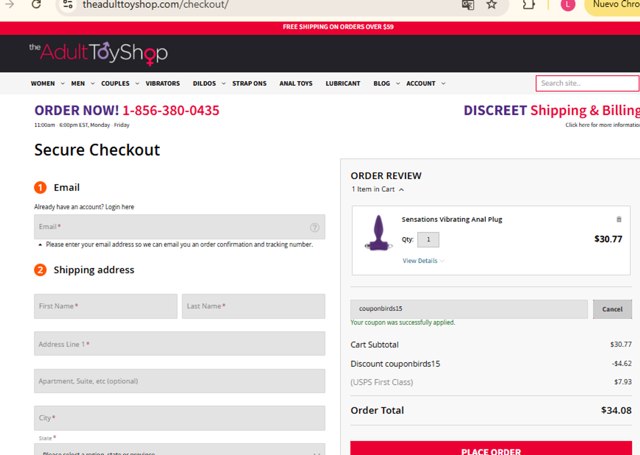The width and height of the screenshot is (640, 455).
Task: Expand MEN dropdown chevron
Action: point(93,83)
